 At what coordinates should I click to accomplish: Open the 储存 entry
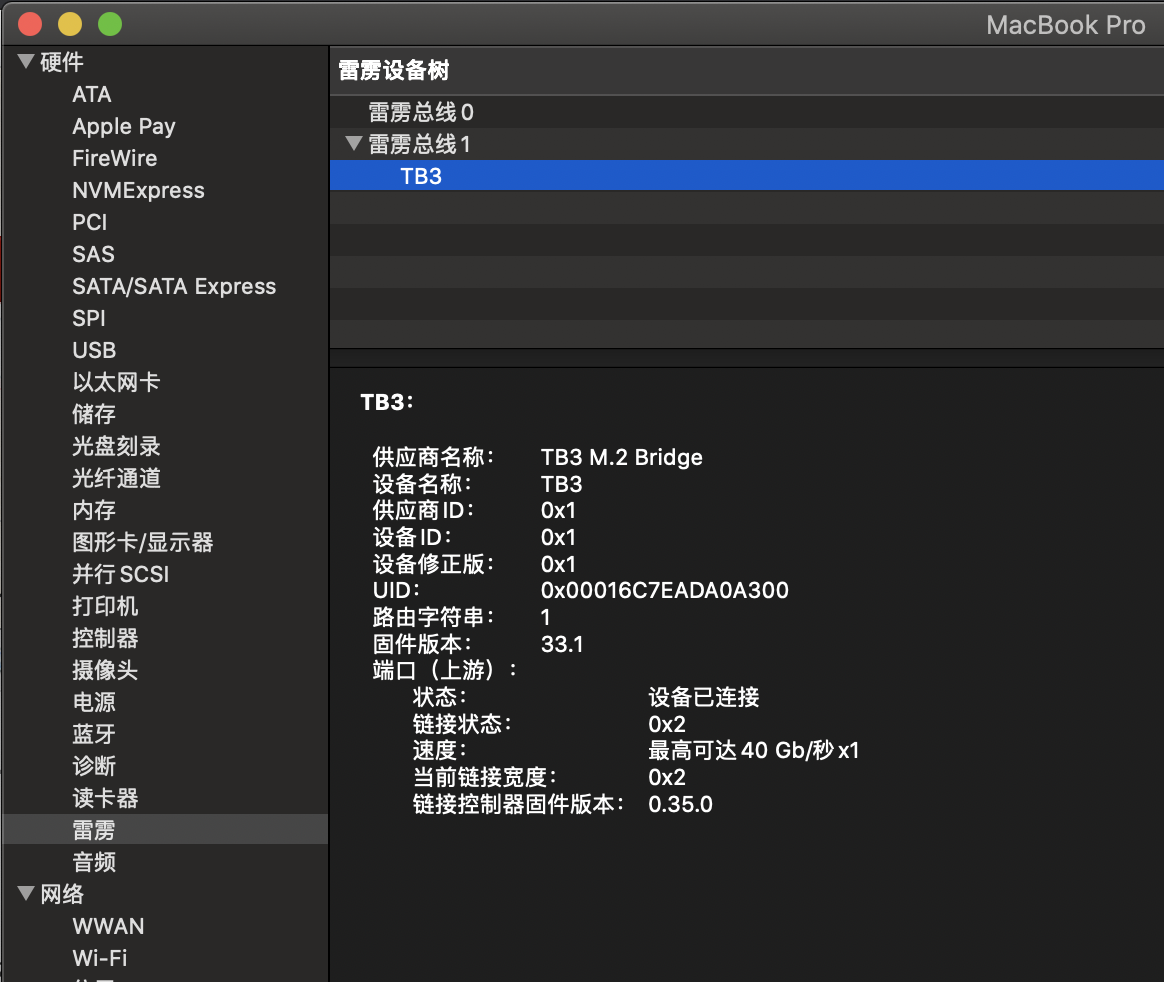[x=94, y=413]
